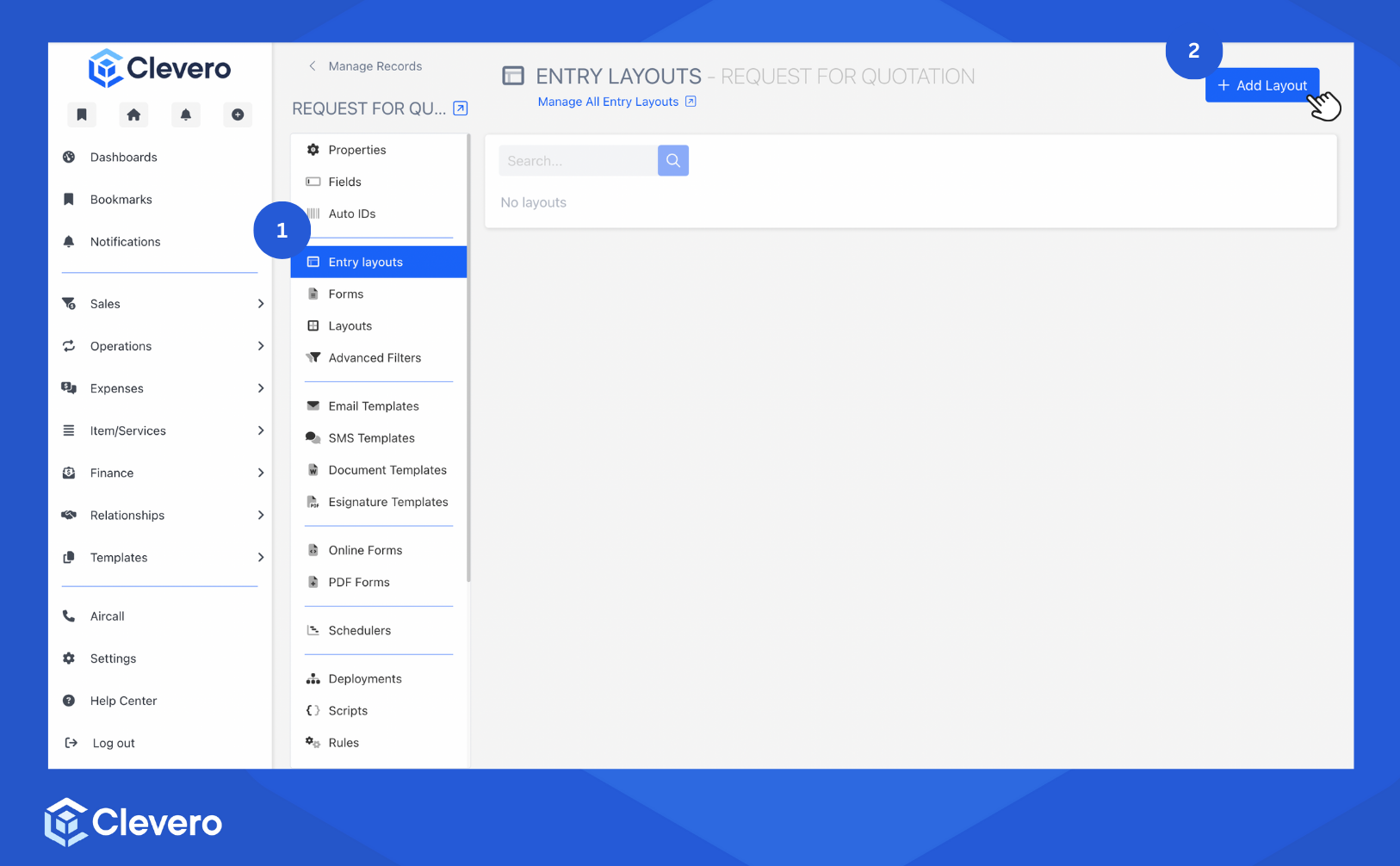Click the Expenses money icon

point(69,388)
